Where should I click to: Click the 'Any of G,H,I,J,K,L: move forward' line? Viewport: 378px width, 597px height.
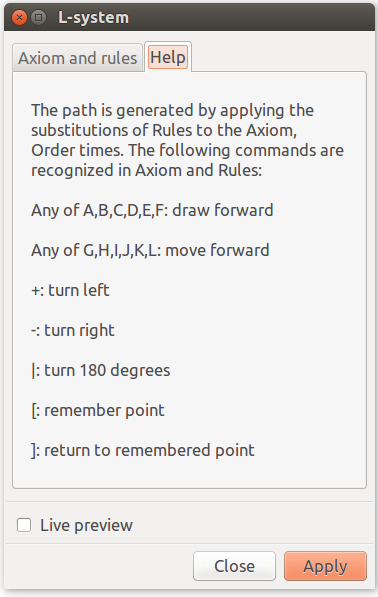(x=150, y=250)
